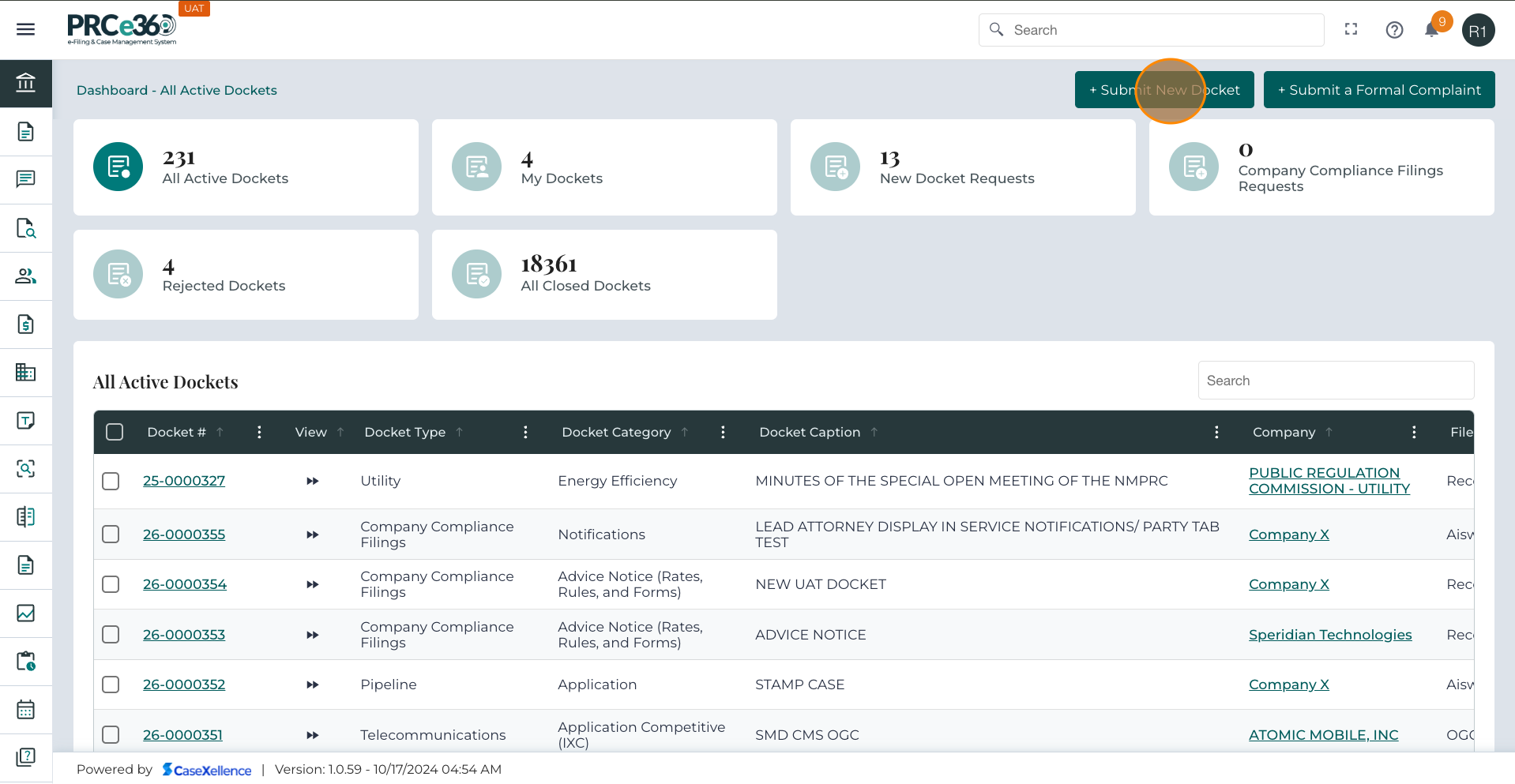Click fast-forward view icon for docket 25-0000327

pos(313,481)
